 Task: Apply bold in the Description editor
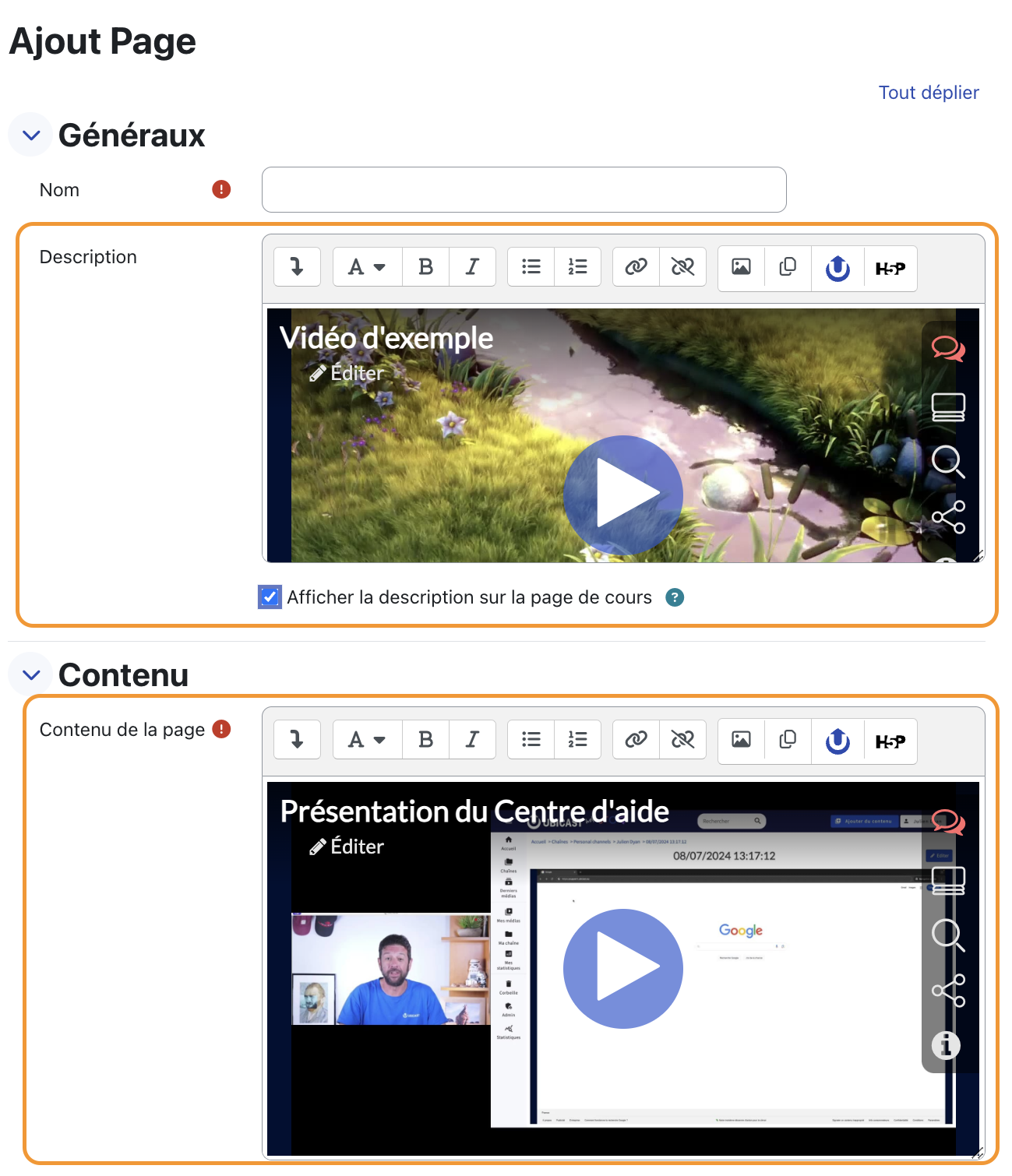[x=425, y=266]
